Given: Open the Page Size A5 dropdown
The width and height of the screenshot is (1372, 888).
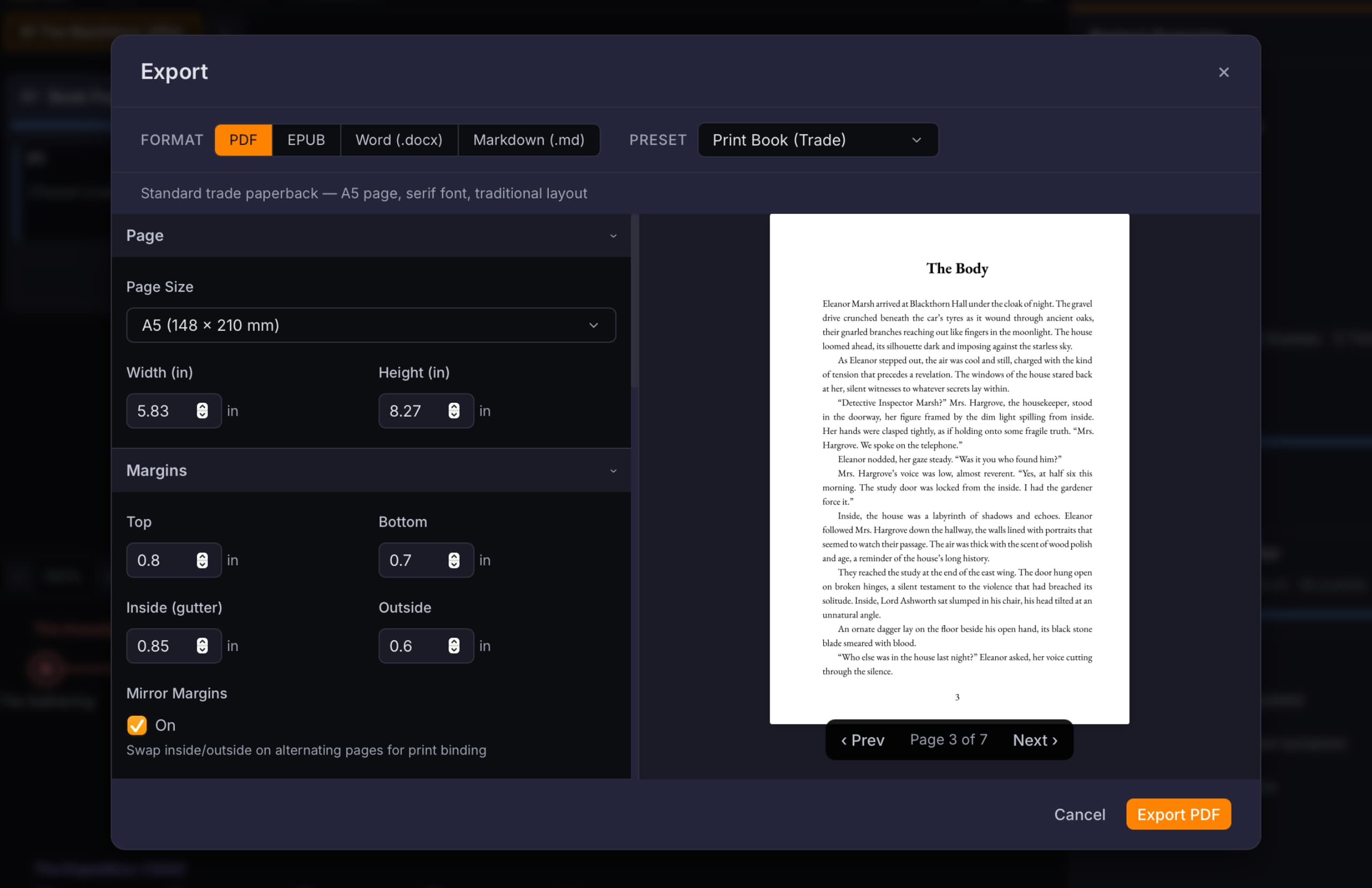Looking at the screenshot, I should click(371, 325).
